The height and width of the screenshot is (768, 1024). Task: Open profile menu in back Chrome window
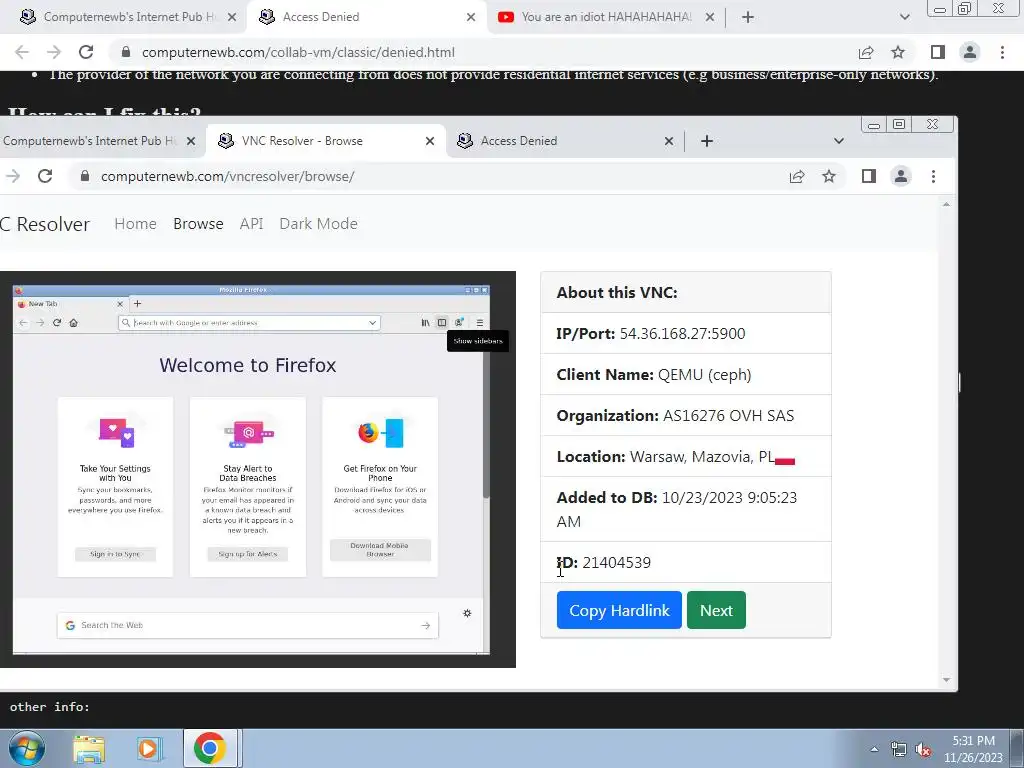pos(970,52)
